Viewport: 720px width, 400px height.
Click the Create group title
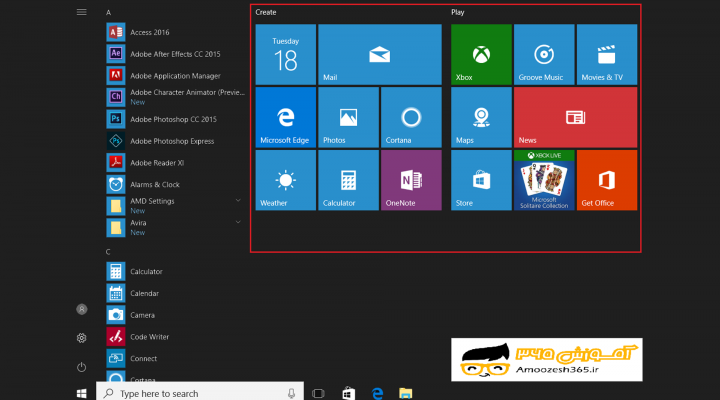pyautogui.click(x=266, y=12)
